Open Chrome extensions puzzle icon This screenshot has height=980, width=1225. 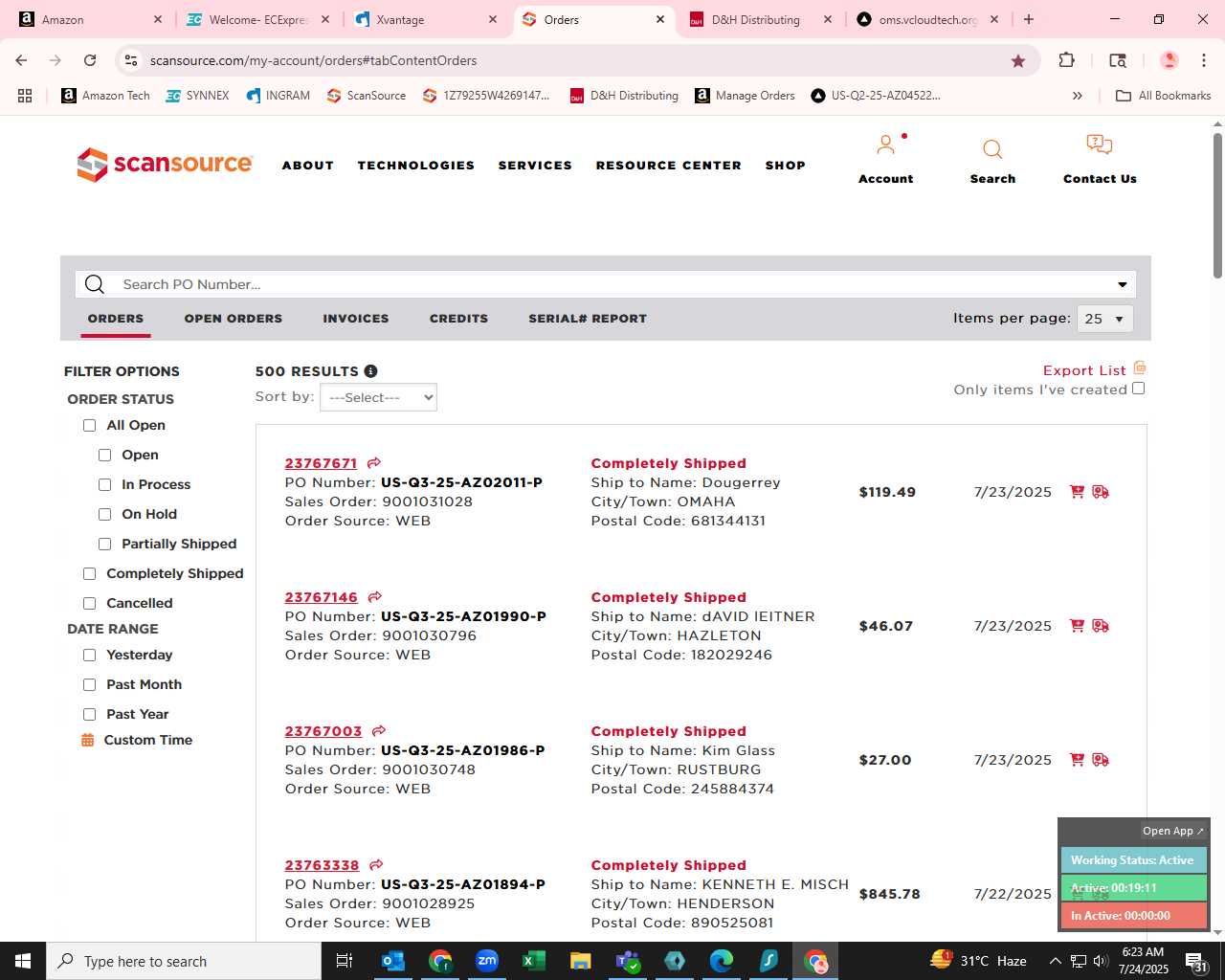[x=1067, y=60]
